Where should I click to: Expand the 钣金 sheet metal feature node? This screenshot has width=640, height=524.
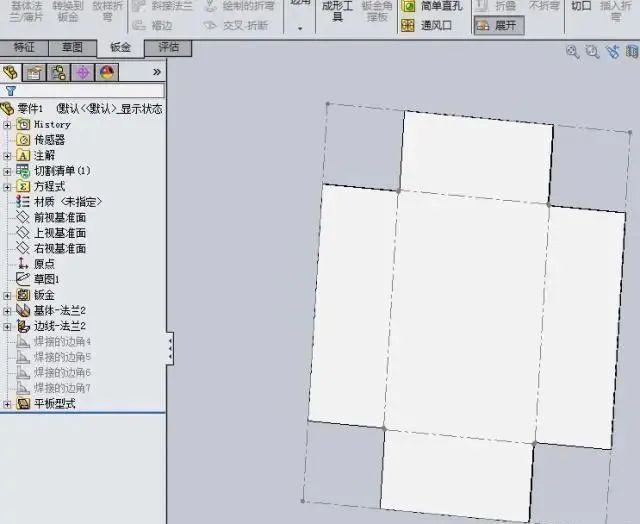pos(7,295)
